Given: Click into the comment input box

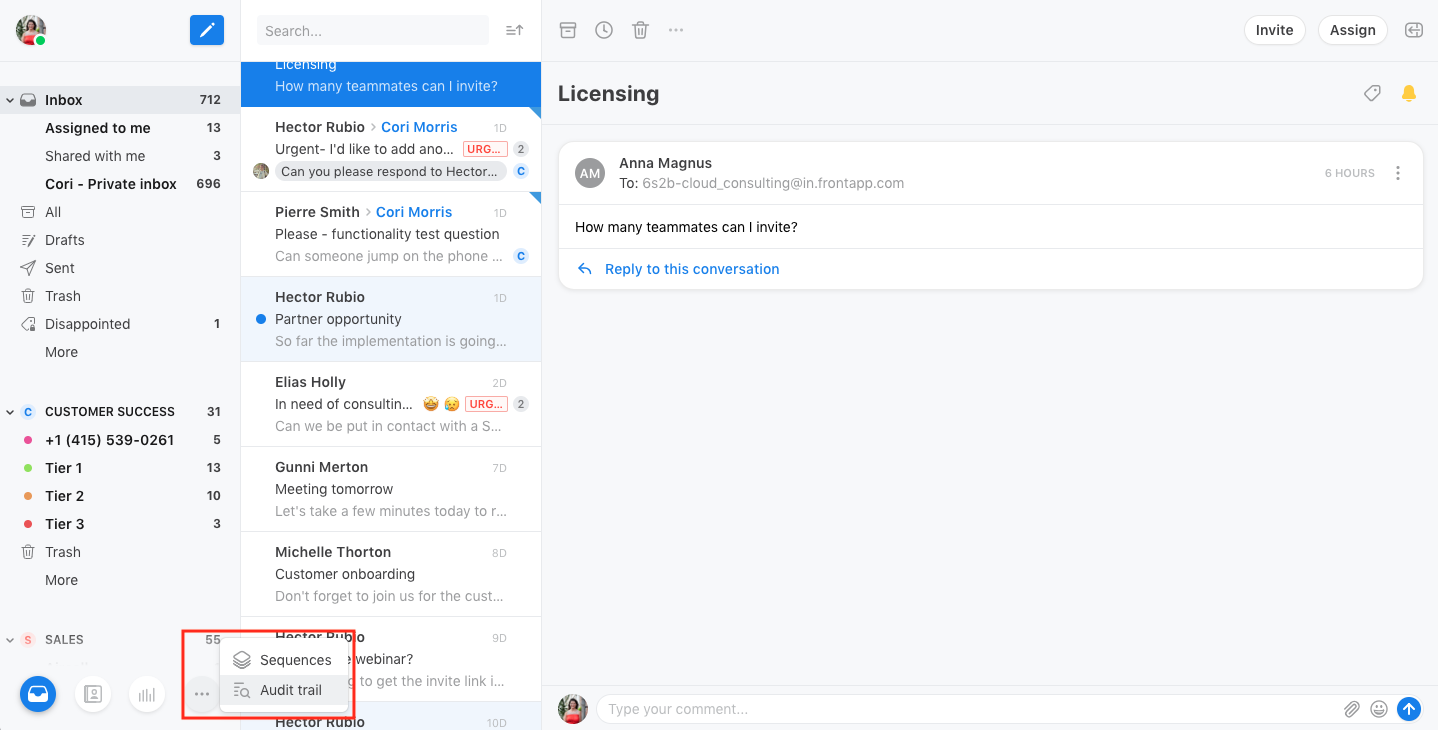Looking at the screenshot, I should click(970, 709).
